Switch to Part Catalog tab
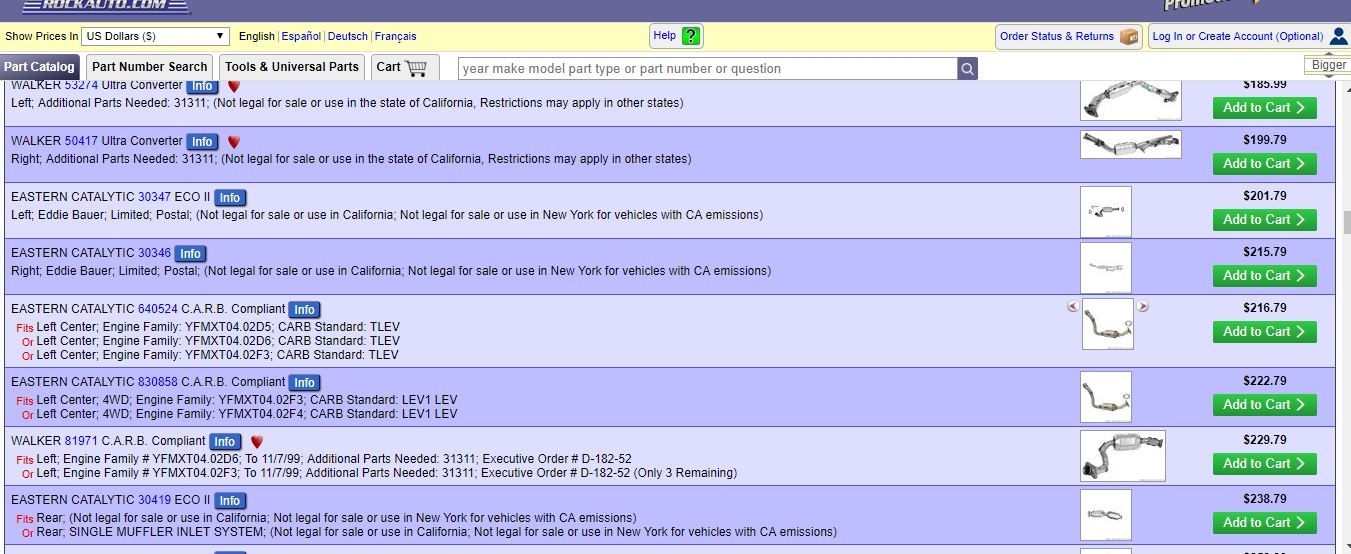The image size is (1351, 554). (40, 67)
